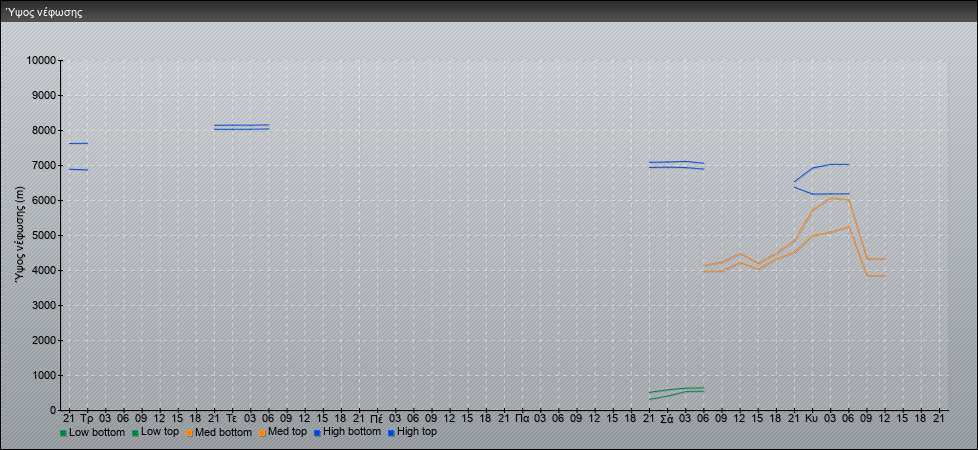Select the 'Σά' day label on x-axis
Screen dimensions: 978x450
point(666,419)
